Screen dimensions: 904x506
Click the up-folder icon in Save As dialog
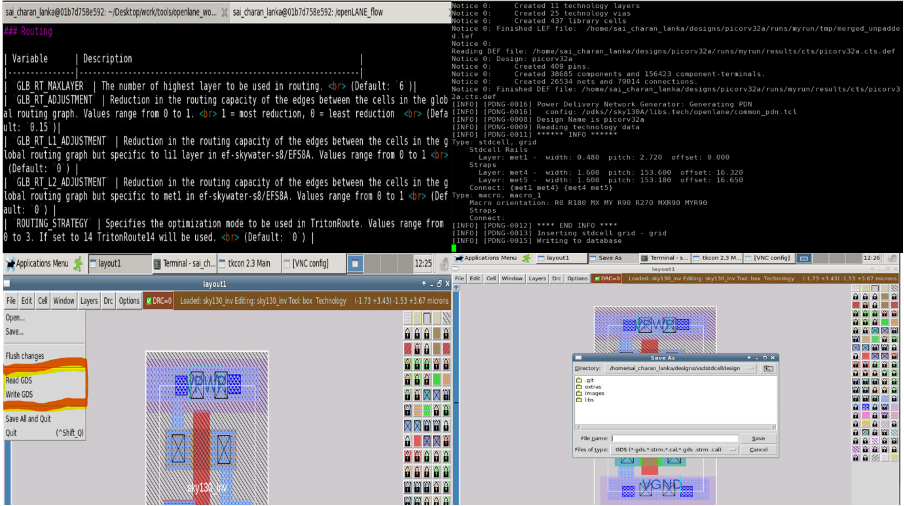pos(768,367)
